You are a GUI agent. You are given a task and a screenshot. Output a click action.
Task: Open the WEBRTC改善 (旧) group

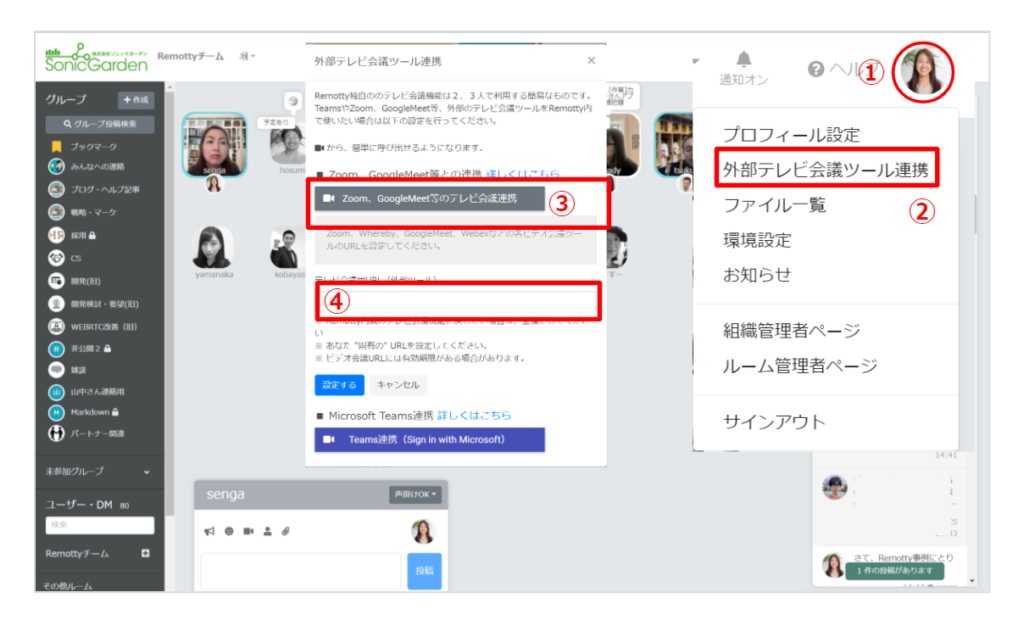[x=92, y=326]
